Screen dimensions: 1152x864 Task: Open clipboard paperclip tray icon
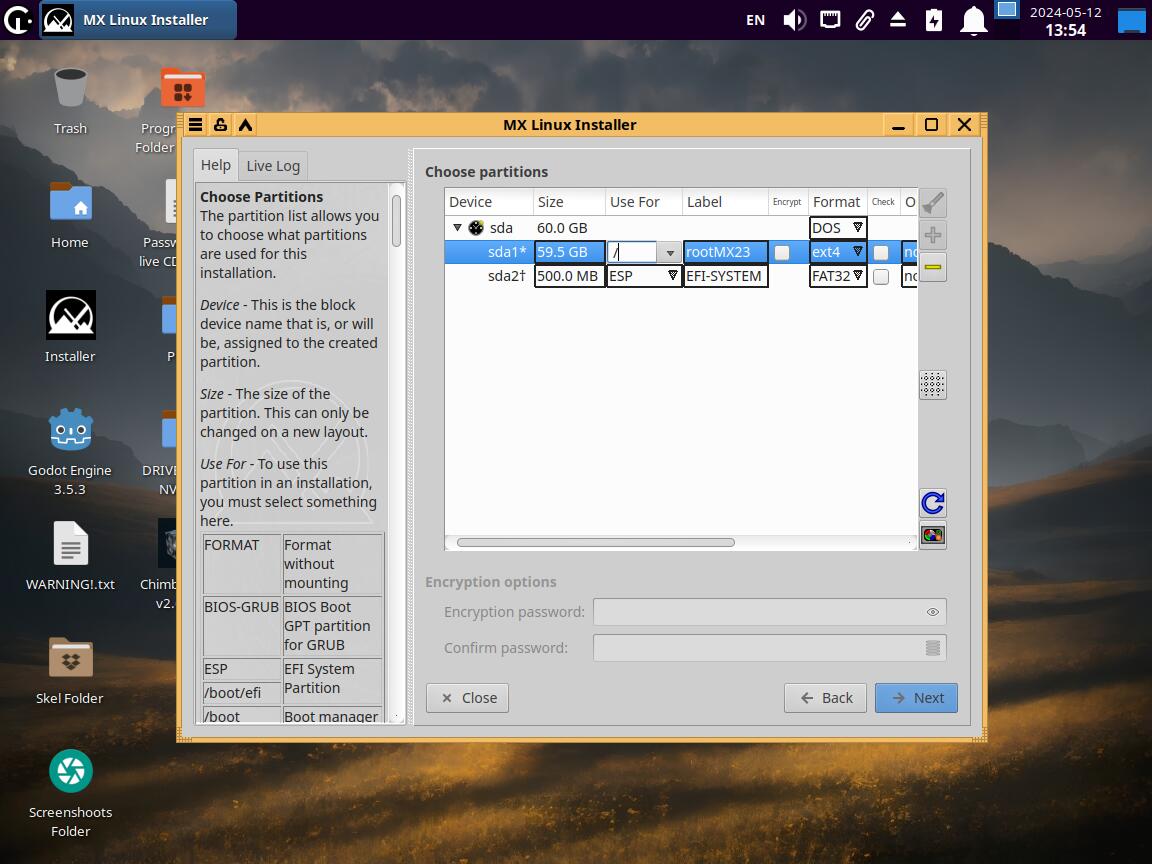[864, 20]
